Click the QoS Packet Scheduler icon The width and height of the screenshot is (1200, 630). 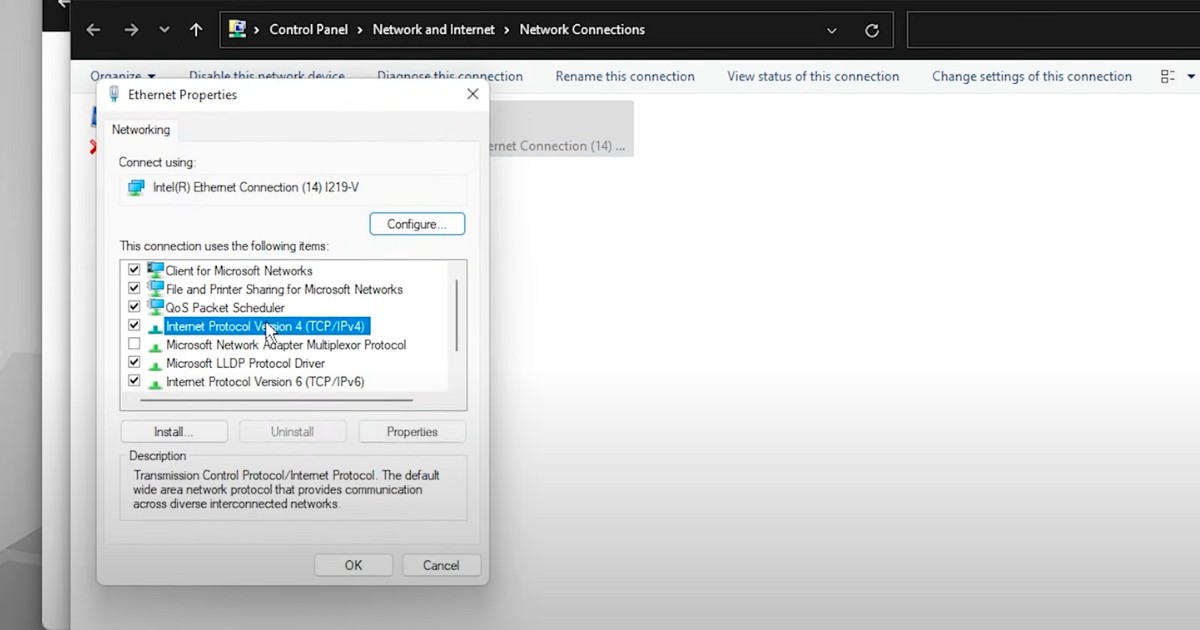pos(155,307)
